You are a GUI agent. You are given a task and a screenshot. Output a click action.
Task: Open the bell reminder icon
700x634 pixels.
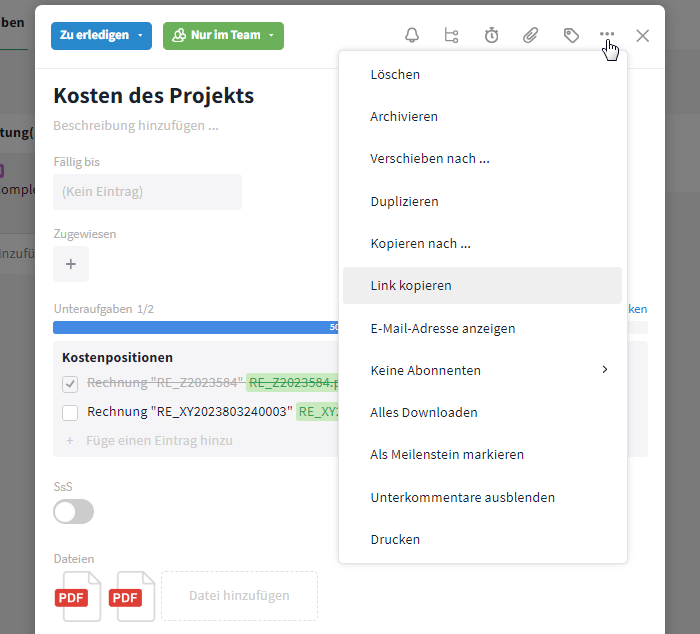(412, 35)
